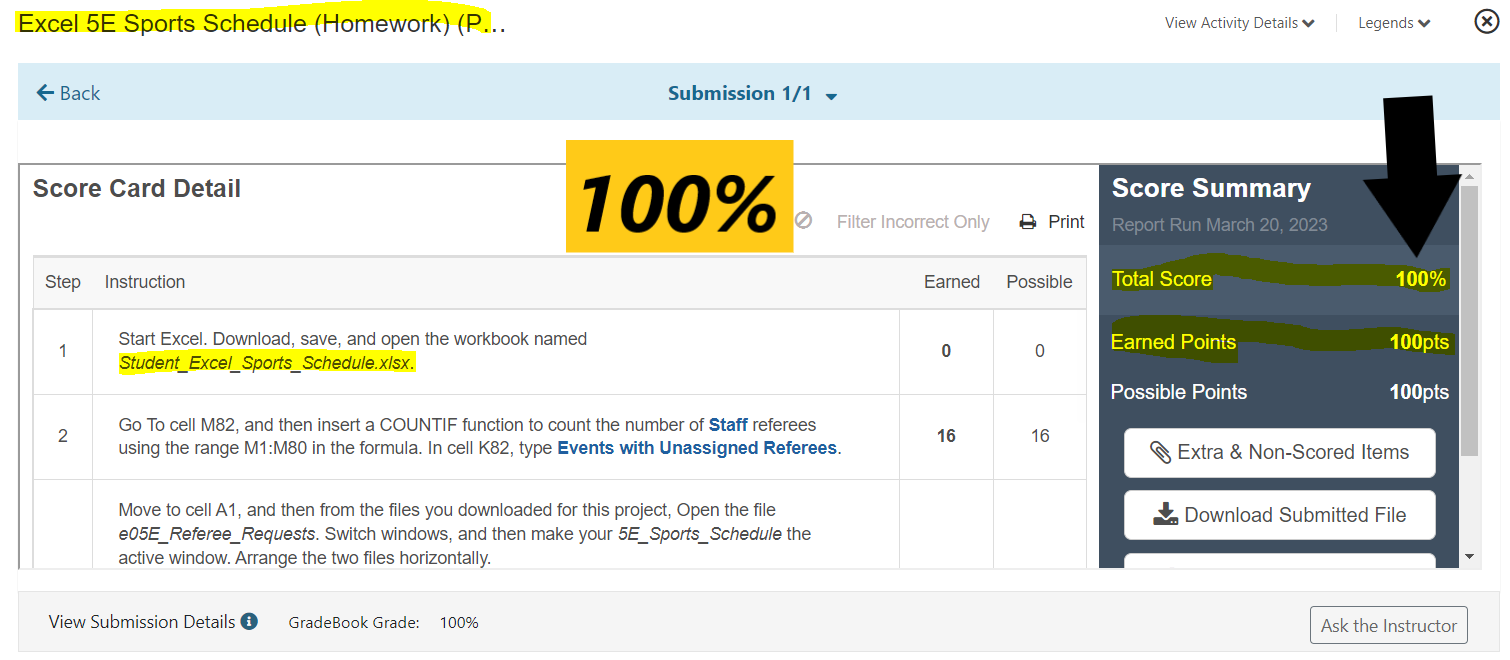The image size is (1510, 660).
Task: Click the paperclip icon on Extra Items
Action: [1161, 453]
